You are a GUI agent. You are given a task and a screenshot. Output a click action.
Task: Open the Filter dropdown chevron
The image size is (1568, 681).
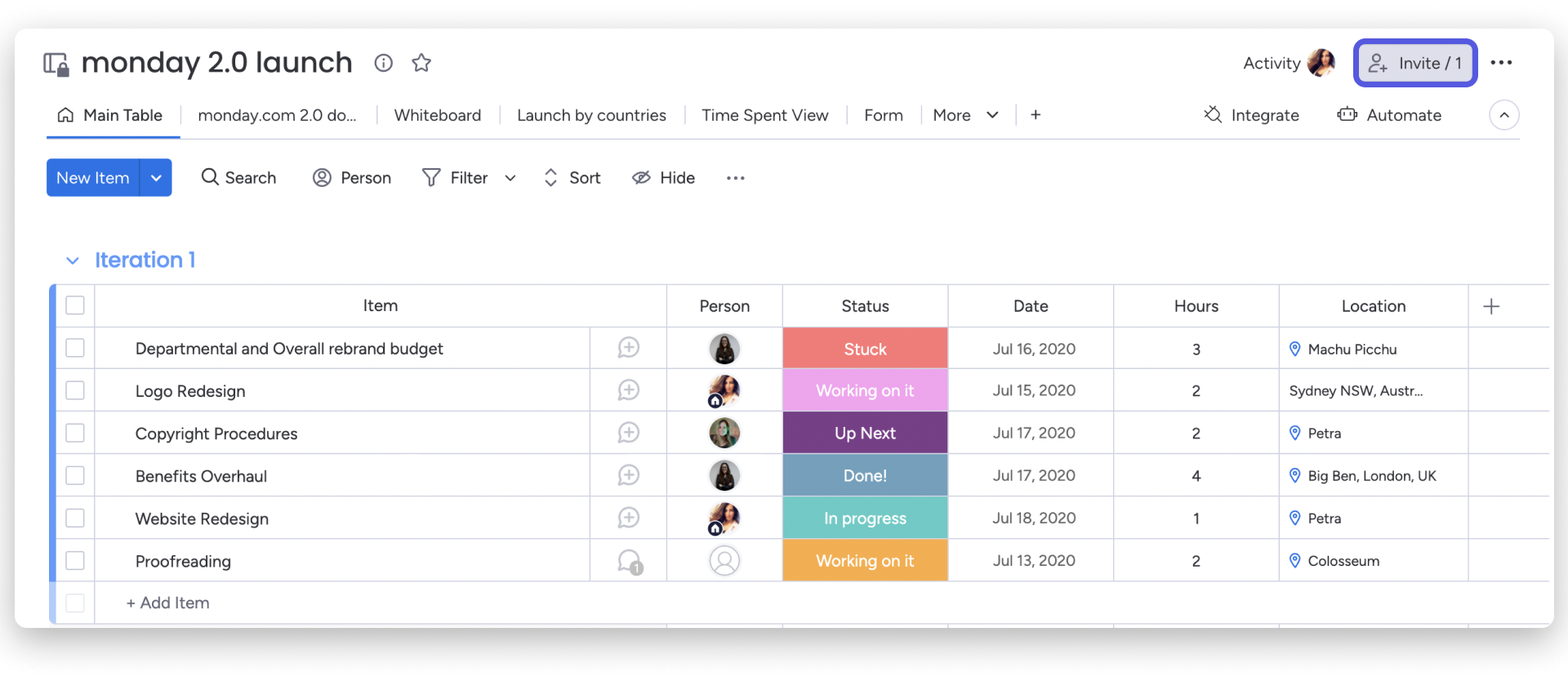point(510,178)
